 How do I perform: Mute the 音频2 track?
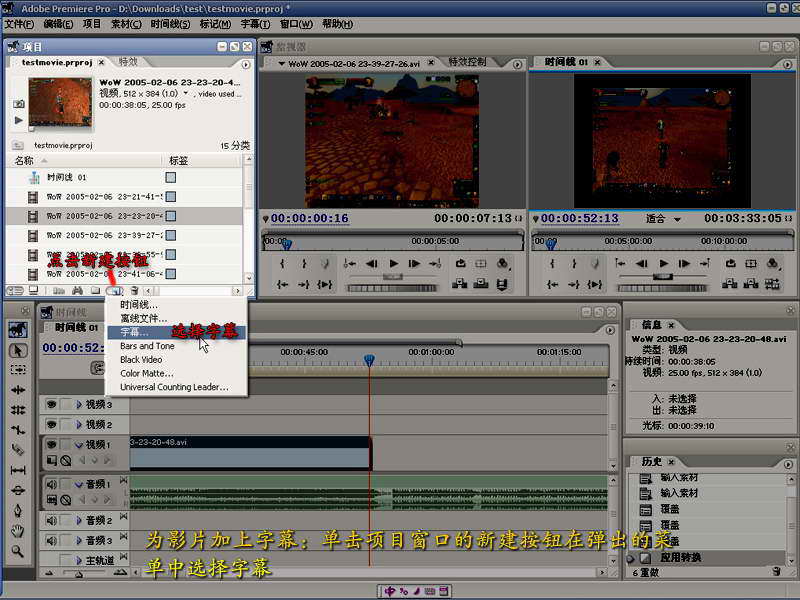point(51,520)
